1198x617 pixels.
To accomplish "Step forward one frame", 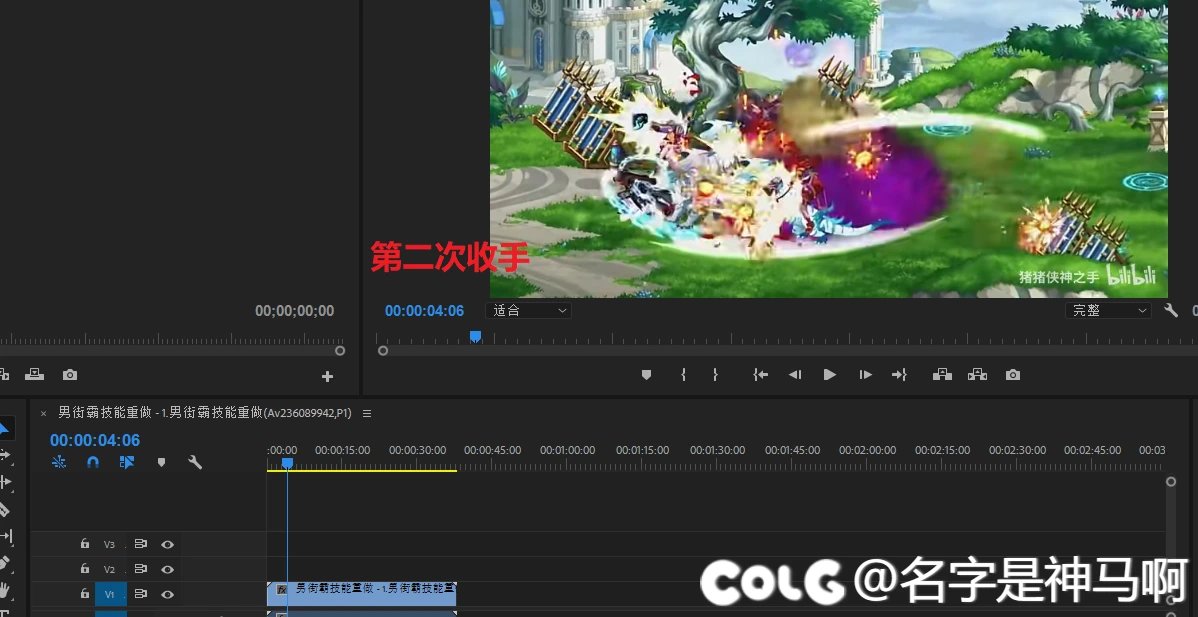I will [865, 374].
